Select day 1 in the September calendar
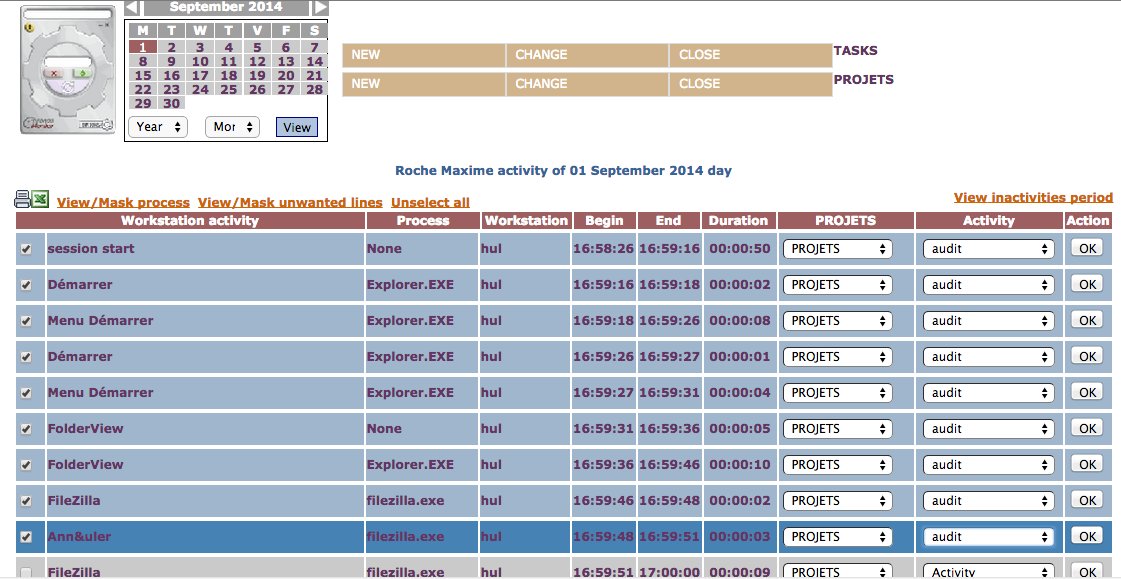The width and height of the screenshot is (1121, 579). [x=143, y=47]
